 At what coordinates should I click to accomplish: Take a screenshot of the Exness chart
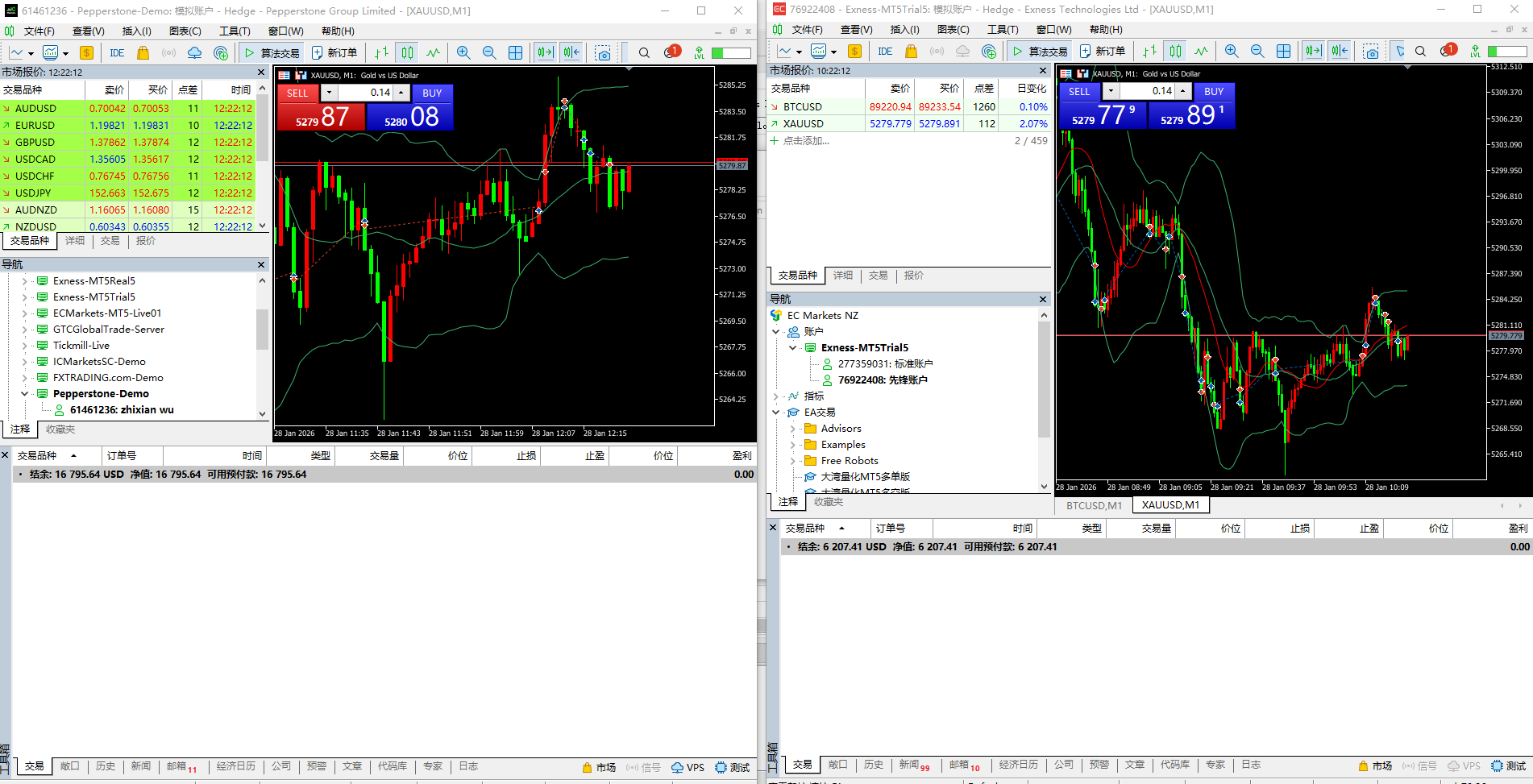pos(1371,52)
